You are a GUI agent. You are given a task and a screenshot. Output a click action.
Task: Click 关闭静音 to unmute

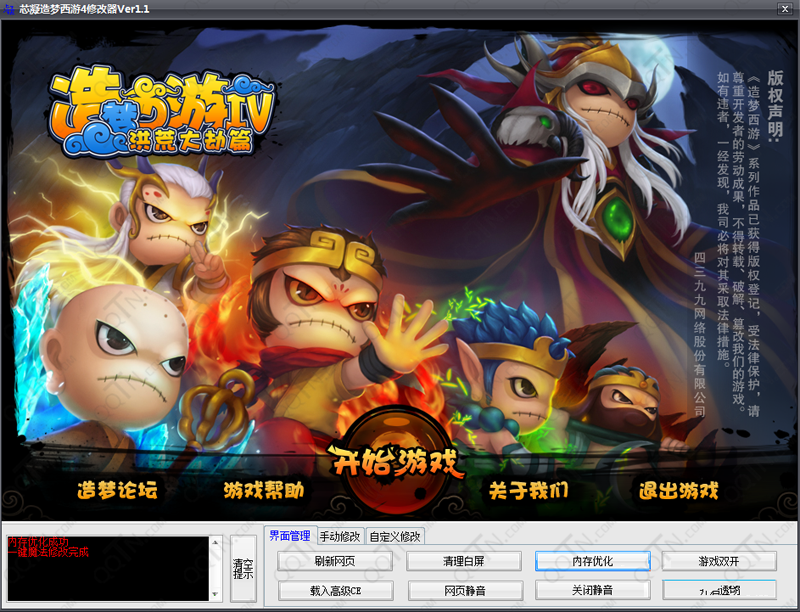(x=592, y=590)
